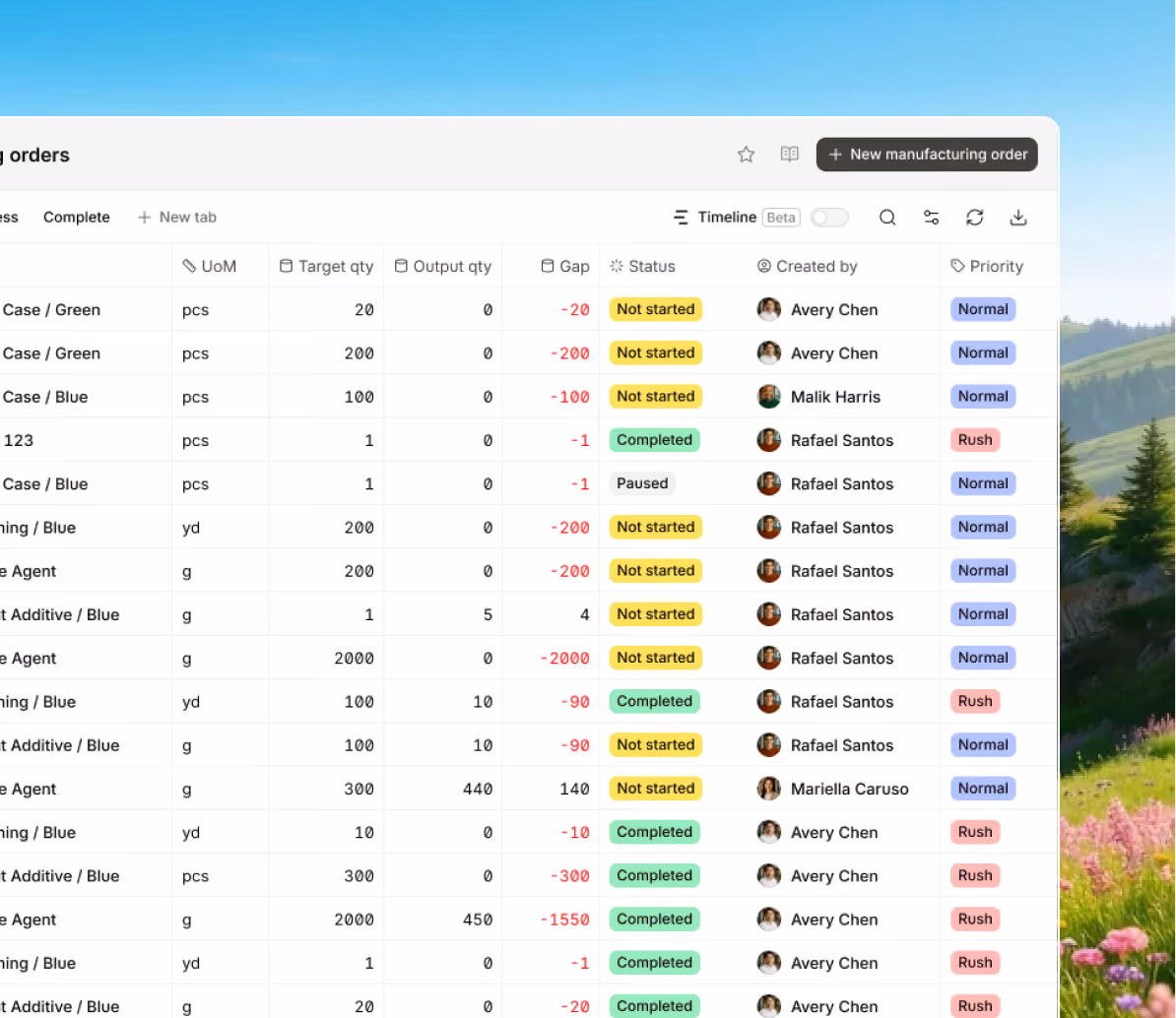
Task: Click the Output qty column icon
Action: tap(401, 266)
